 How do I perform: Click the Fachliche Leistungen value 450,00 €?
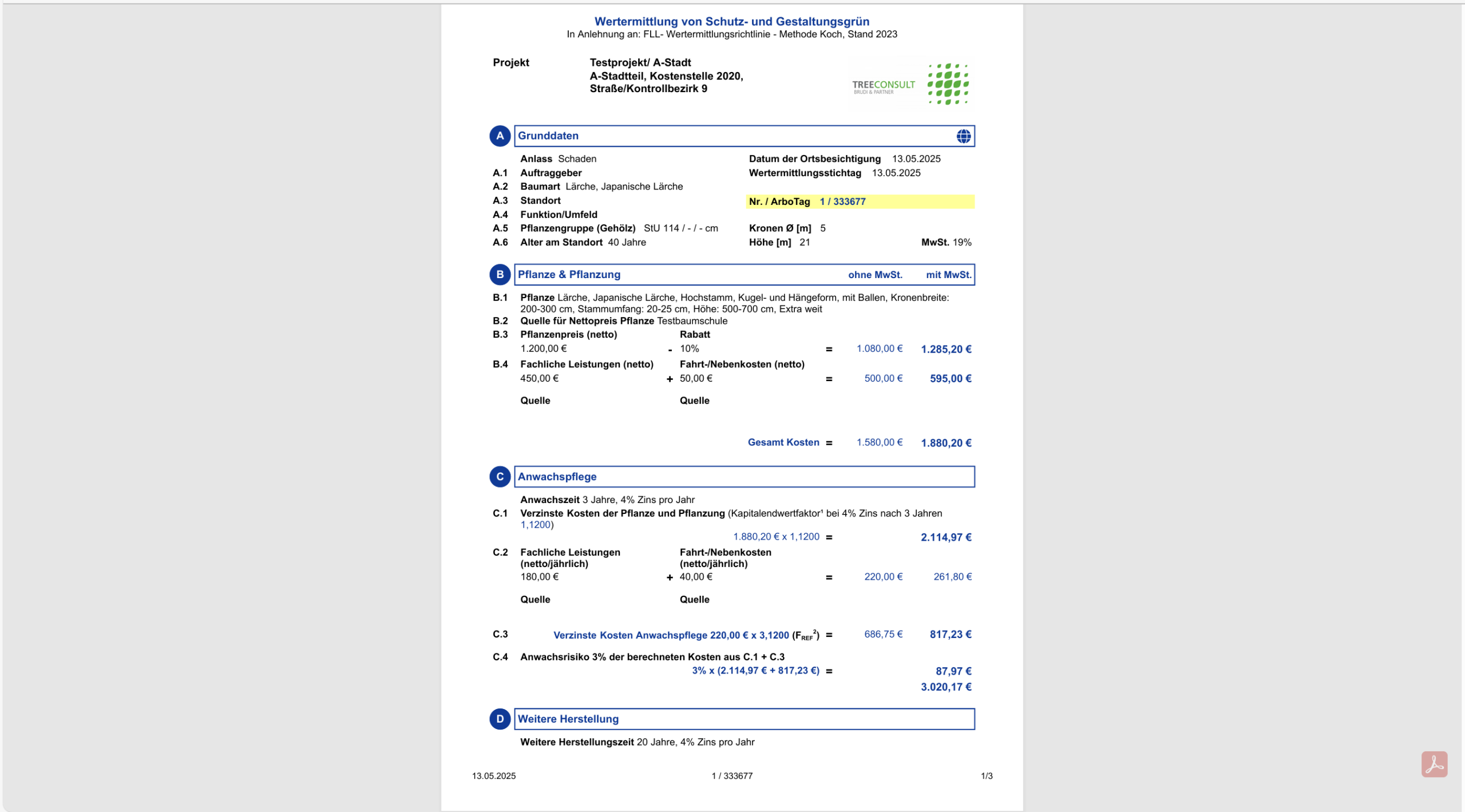(539, 378)
